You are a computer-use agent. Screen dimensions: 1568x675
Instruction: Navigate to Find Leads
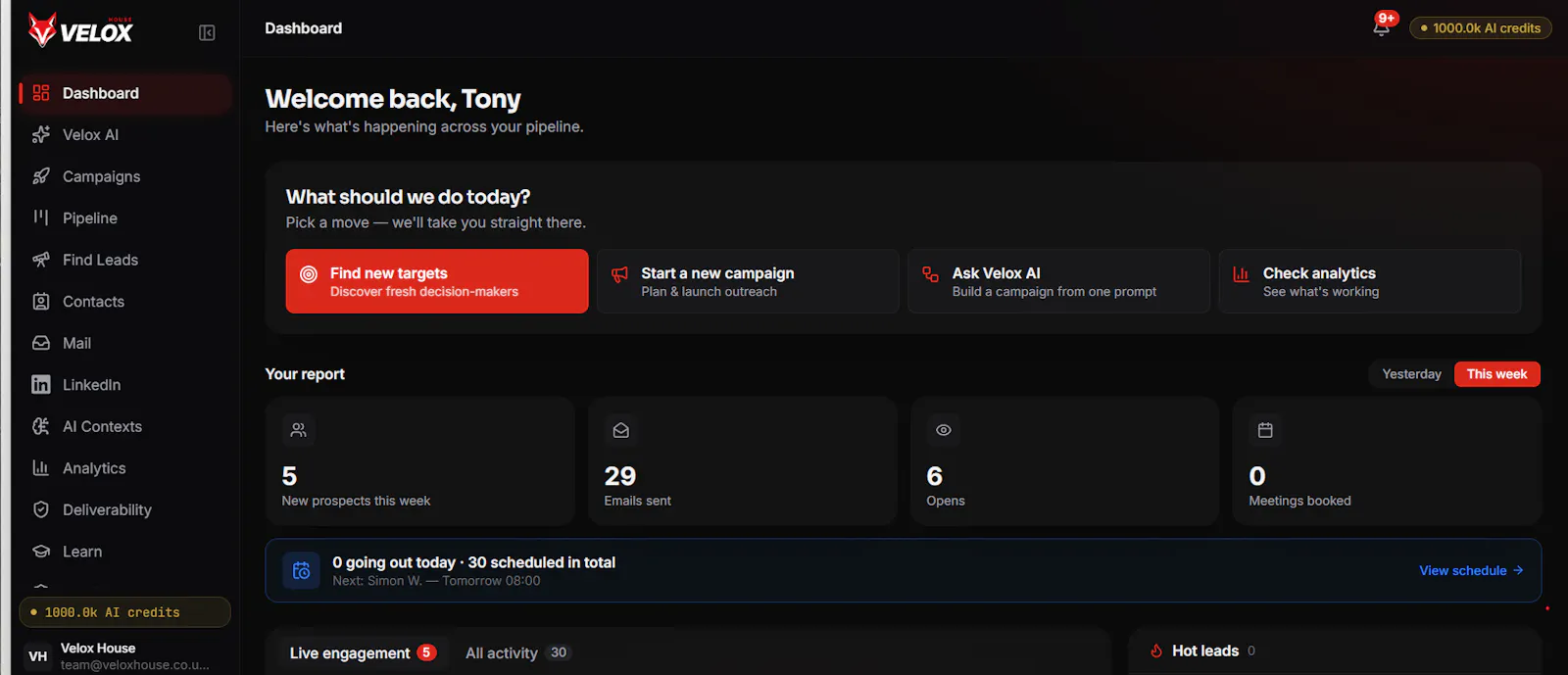[x=124, y=260]
